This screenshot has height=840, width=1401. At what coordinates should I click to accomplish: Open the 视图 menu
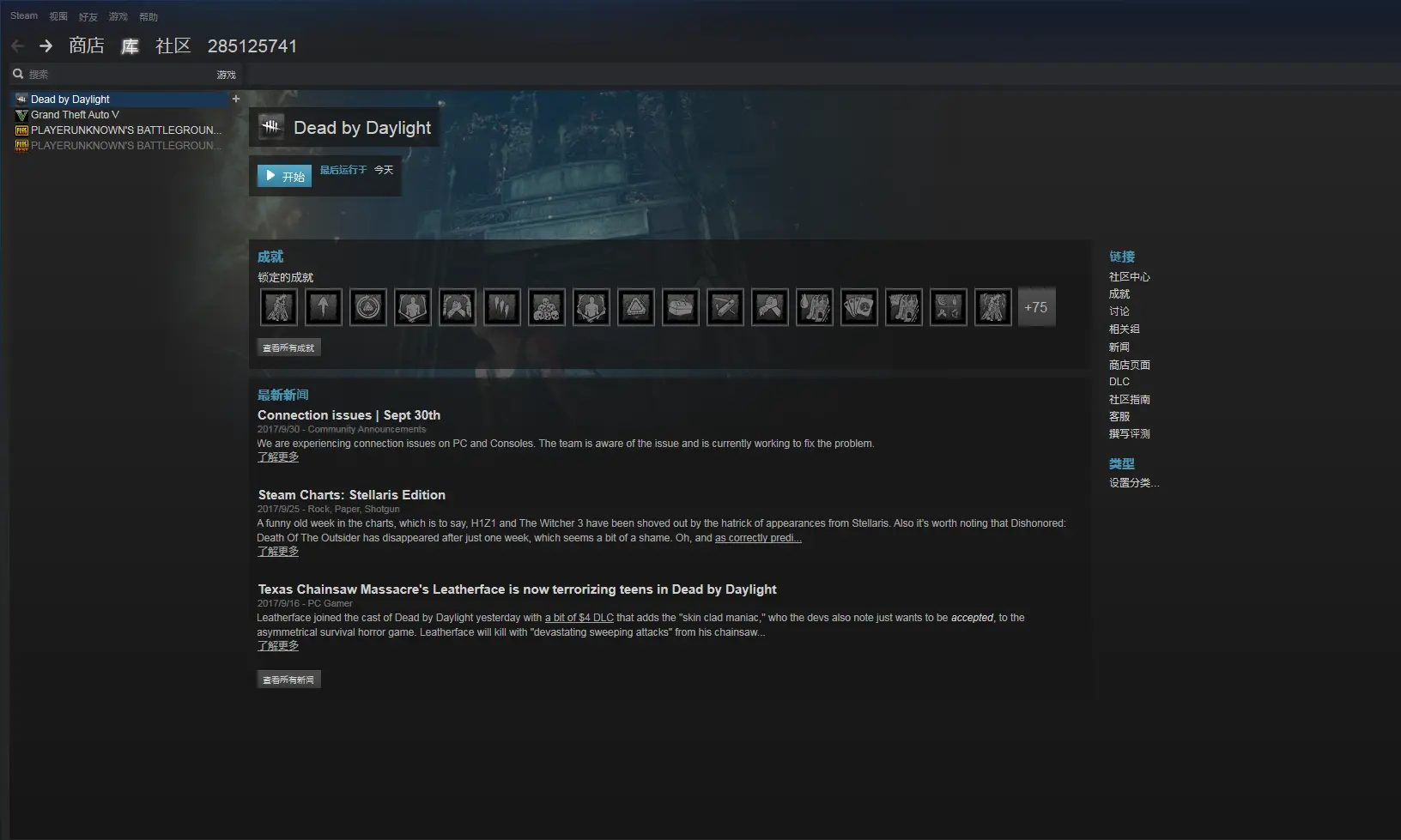click(x=58, y=16)
